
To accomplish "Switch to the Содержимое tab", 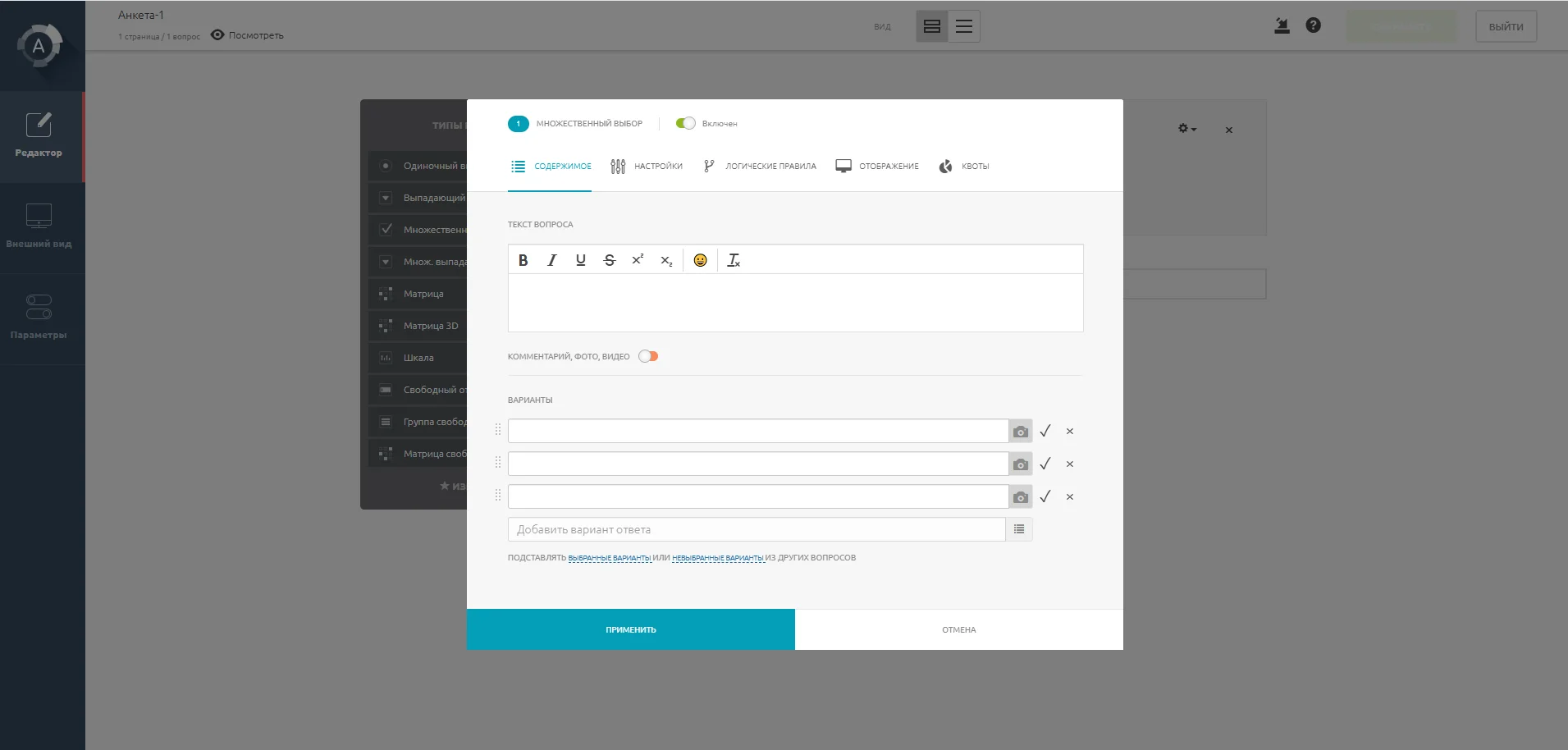I will [551, 167].
